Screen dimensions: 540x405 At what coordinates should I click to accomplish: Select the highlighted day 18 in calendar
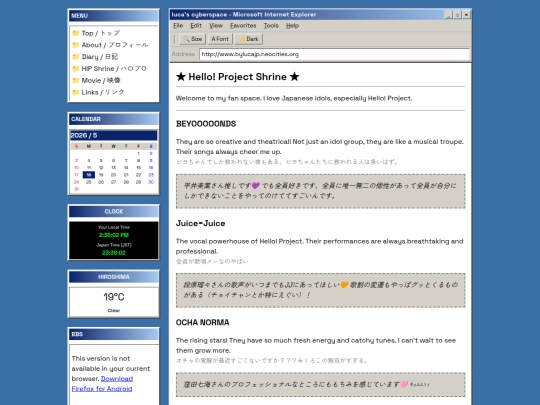(89, 175)
